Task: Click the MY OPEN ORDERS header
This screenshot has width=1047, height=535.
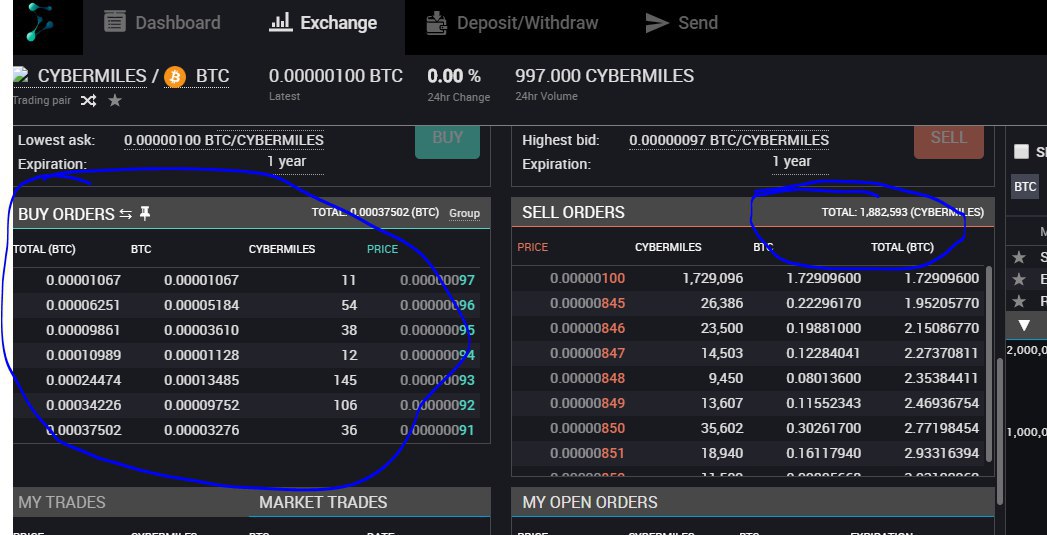Action: point(590,502)
